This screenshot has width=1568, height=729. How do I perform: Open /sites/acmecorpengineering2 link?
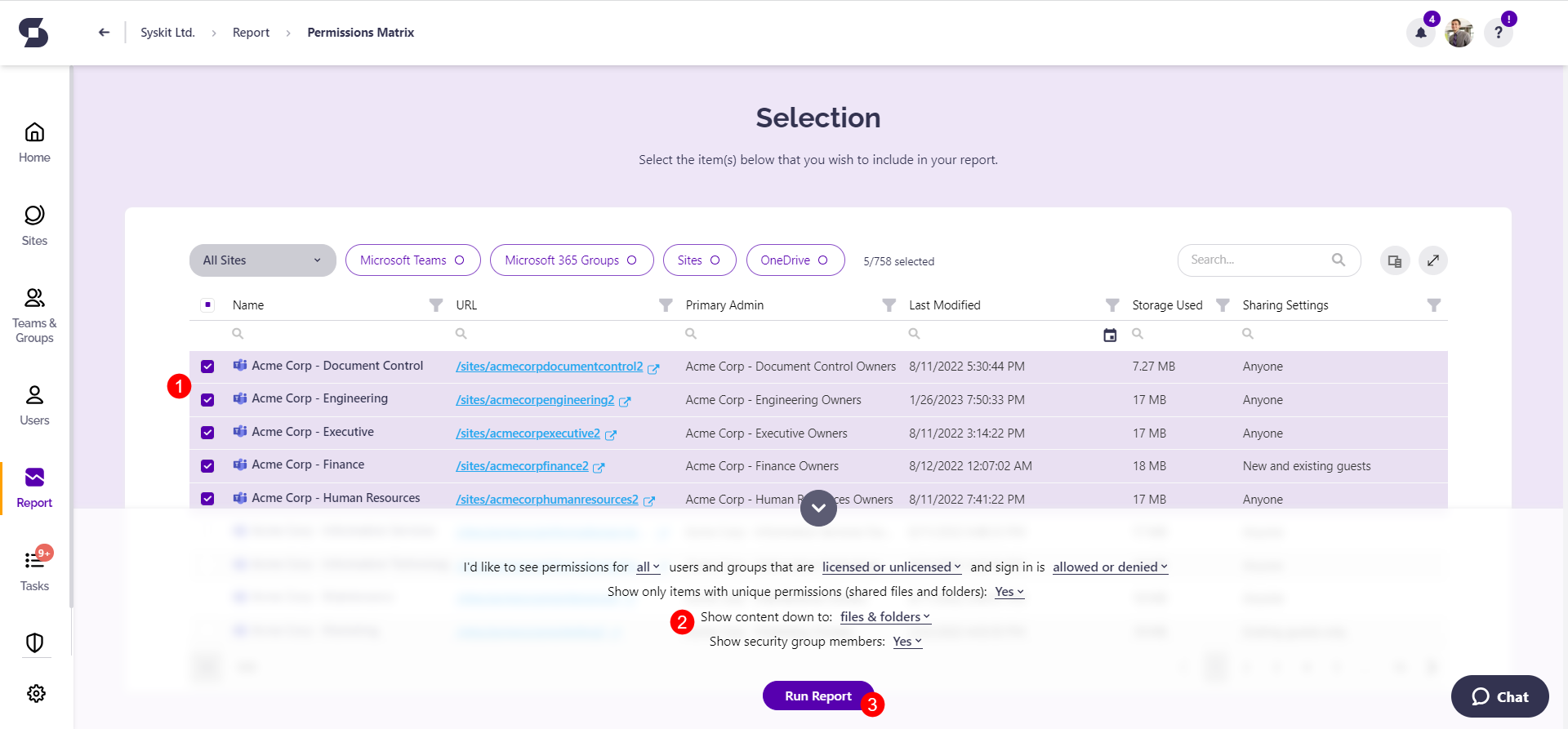[x=535, y=400]
